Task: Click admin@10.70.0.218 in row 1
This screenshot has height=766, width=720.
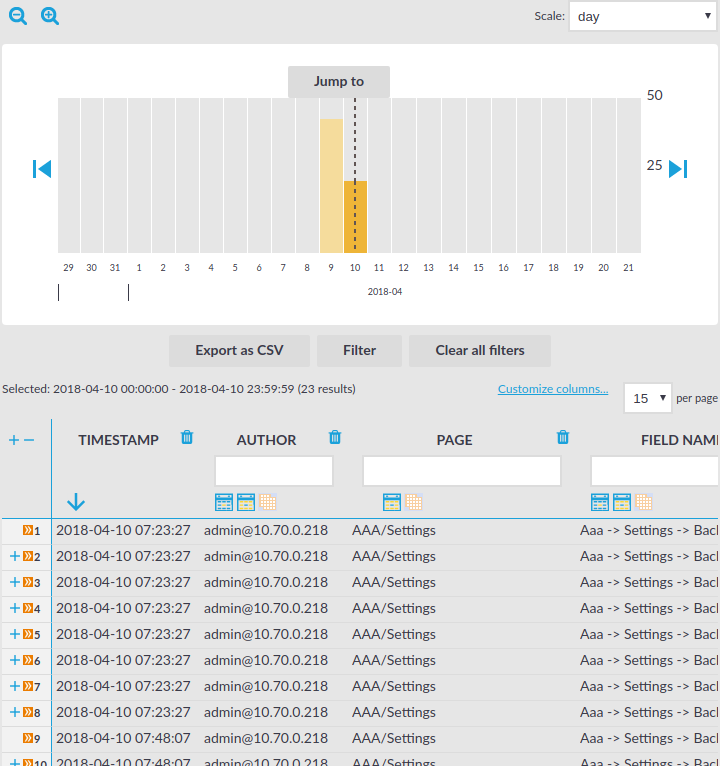Action: (266, 530)
